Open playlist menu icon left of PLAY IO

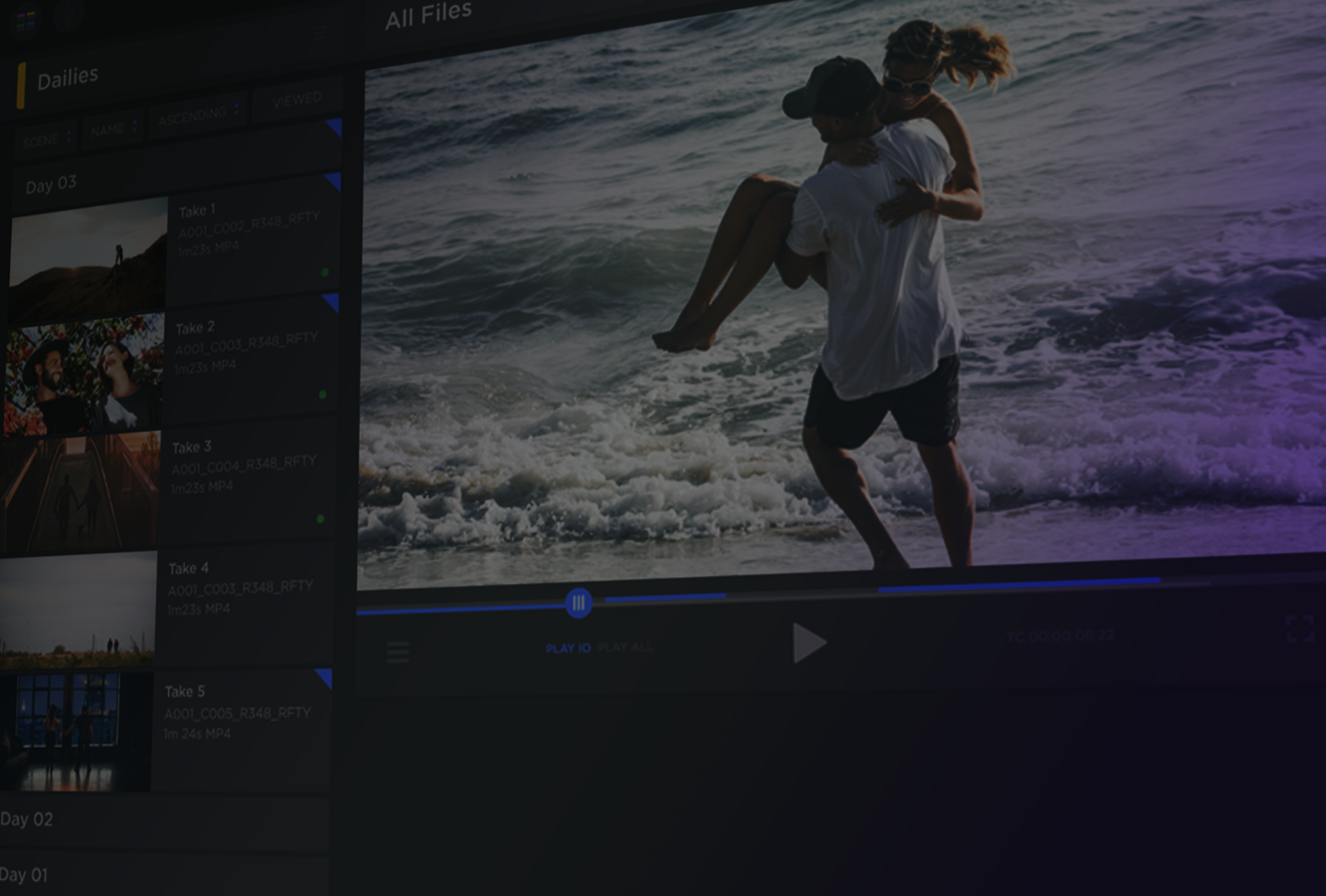pos(398,652)
